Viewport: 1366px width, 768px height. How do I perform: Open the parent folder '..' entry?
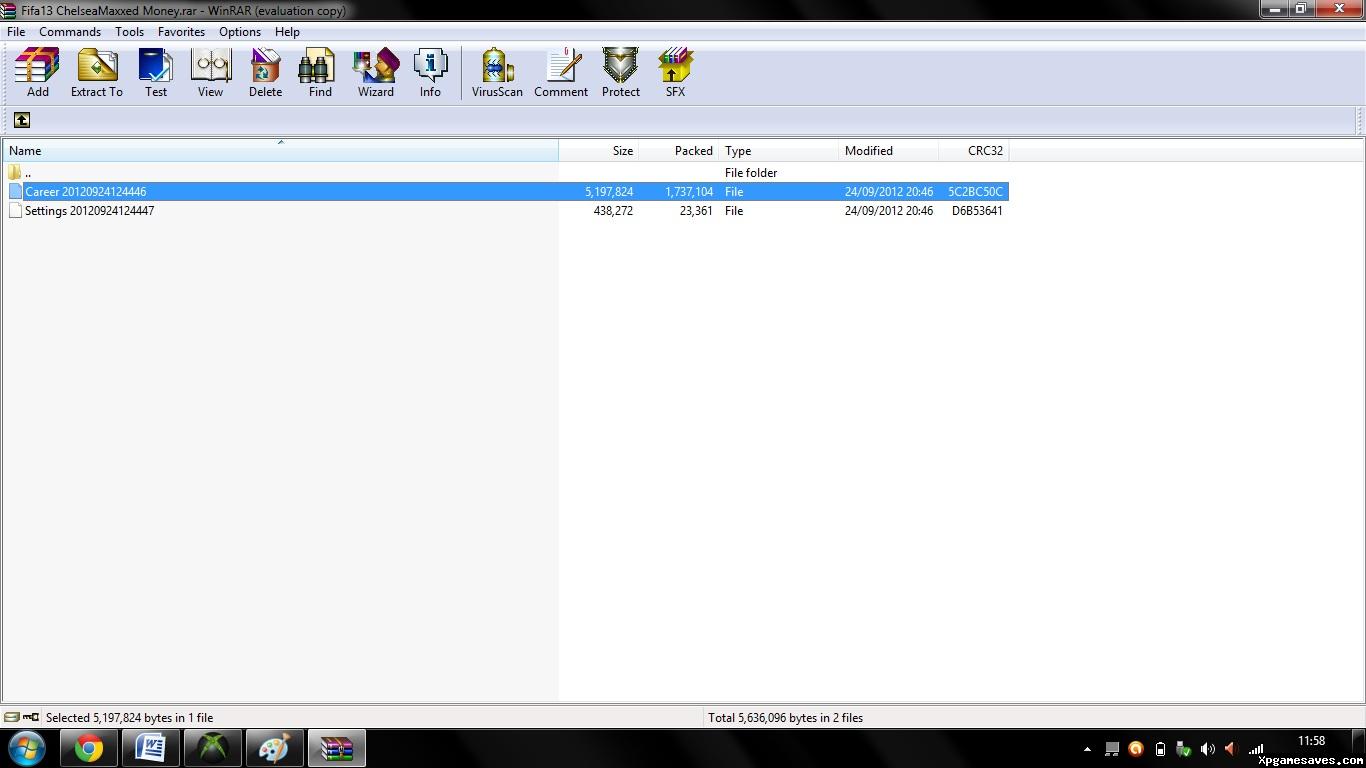coord(27,173)
